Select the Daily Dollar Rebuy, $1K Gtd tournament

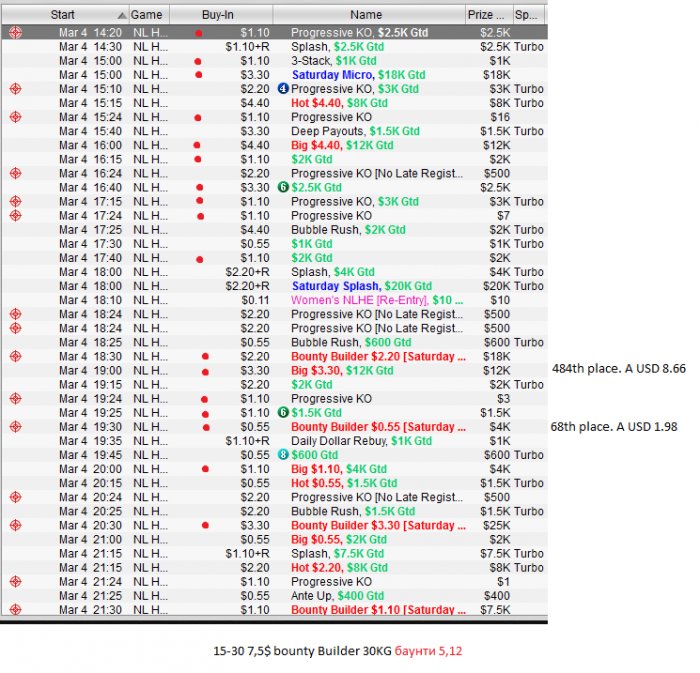tap(275, 441)
